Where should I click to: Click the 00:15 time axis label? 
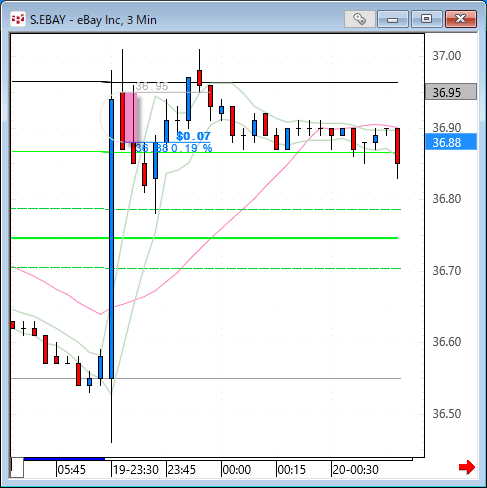(291, 470)
